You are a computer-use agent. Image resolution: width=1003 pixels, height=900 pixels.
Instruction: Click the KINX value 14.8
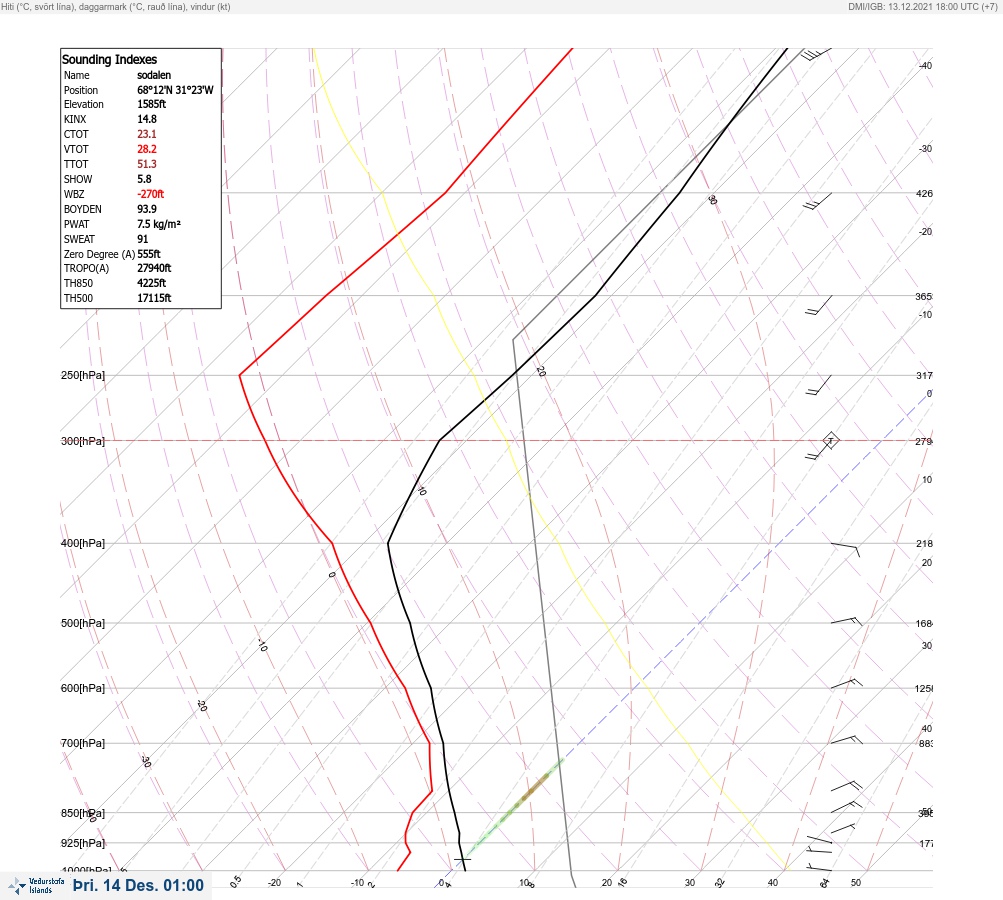(147, 119)
